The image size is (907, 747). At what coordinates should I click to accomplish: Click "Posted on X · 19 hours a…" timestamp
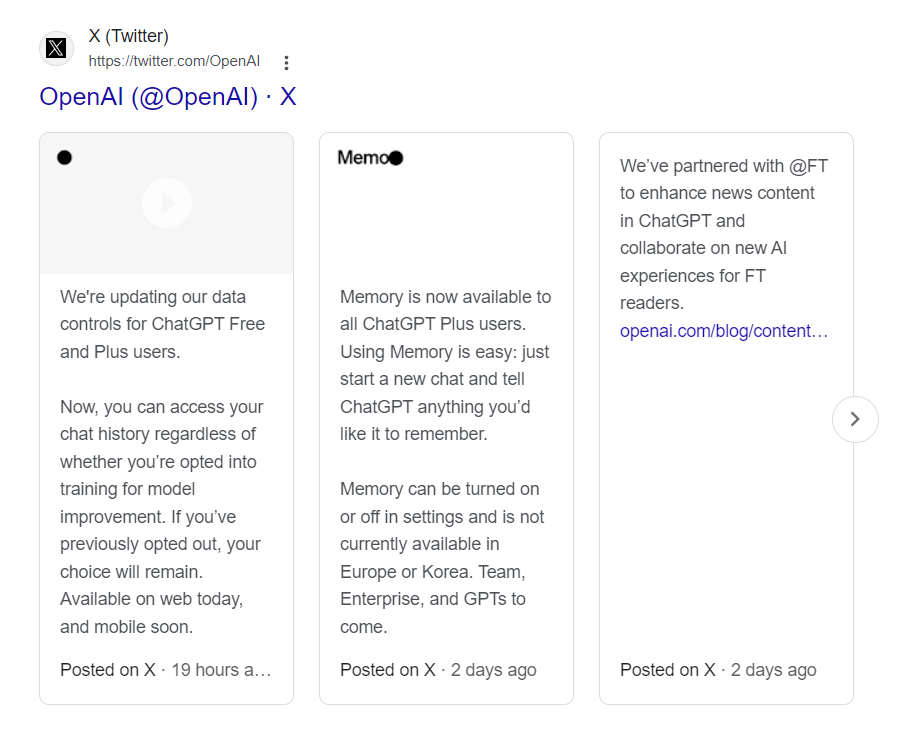click(166, 669)
